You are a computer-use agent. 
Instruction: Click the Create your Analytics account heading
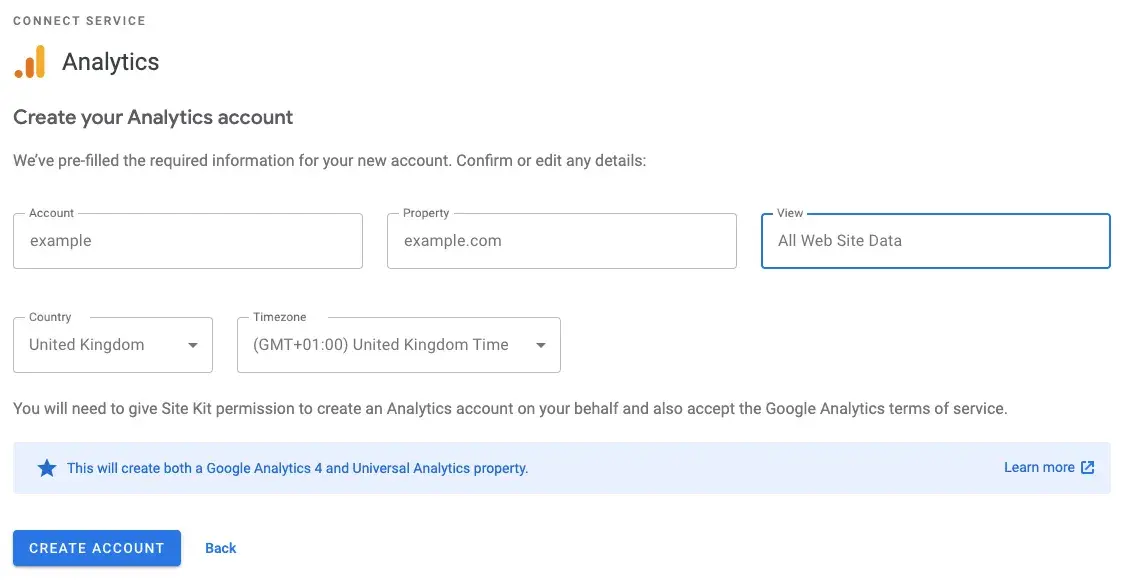tap(153, 117)
